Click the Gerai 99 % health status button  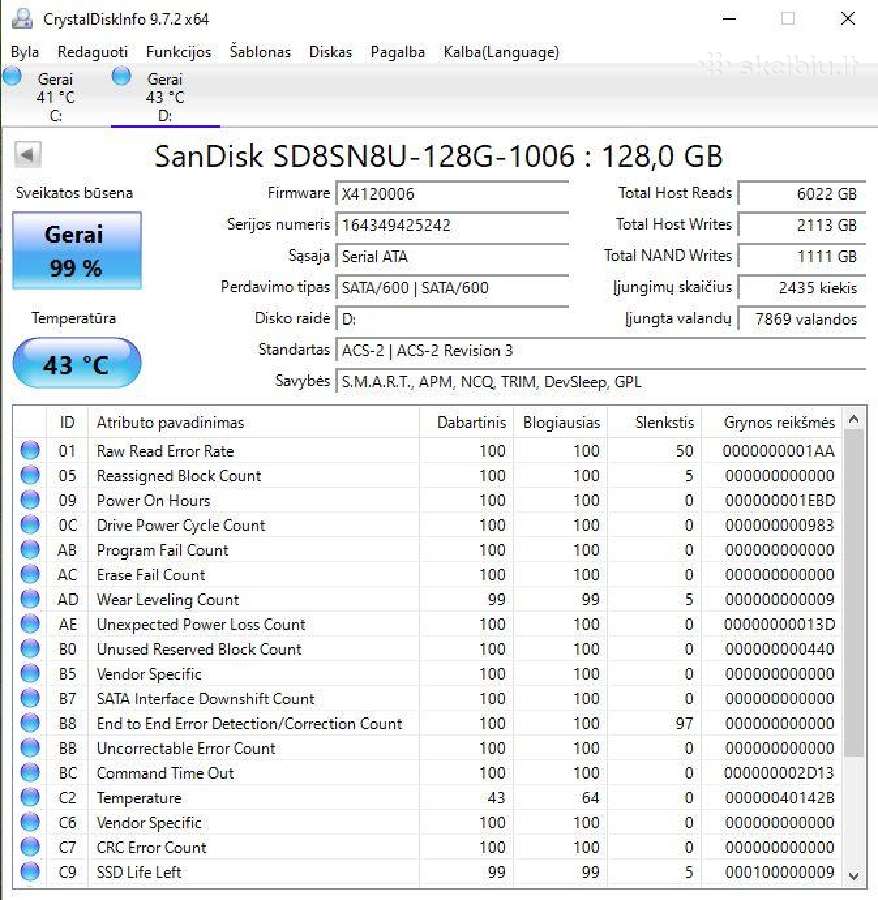tap(77, 251)
